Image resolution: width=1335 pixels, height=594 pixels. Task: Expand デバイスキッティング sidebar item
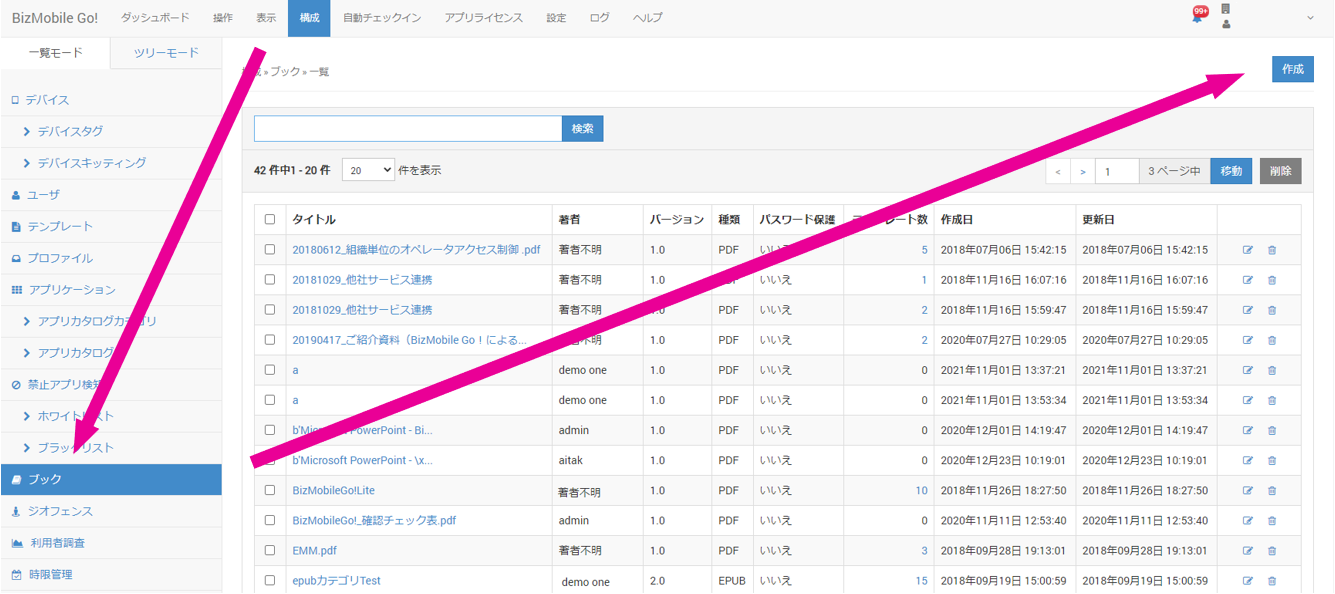coord(91,163)
